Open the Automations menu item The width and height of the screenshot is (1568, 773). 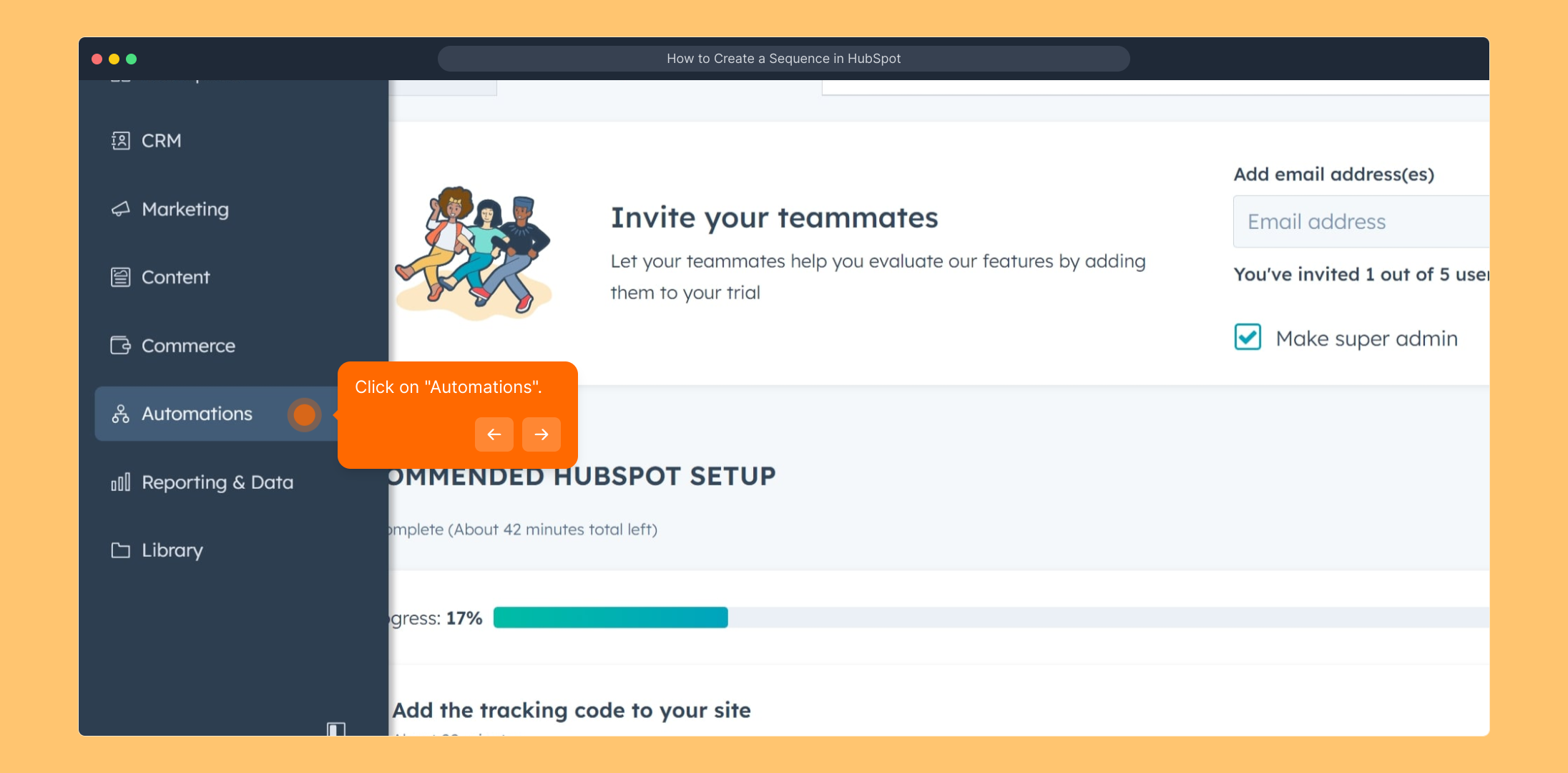(197, 414)
